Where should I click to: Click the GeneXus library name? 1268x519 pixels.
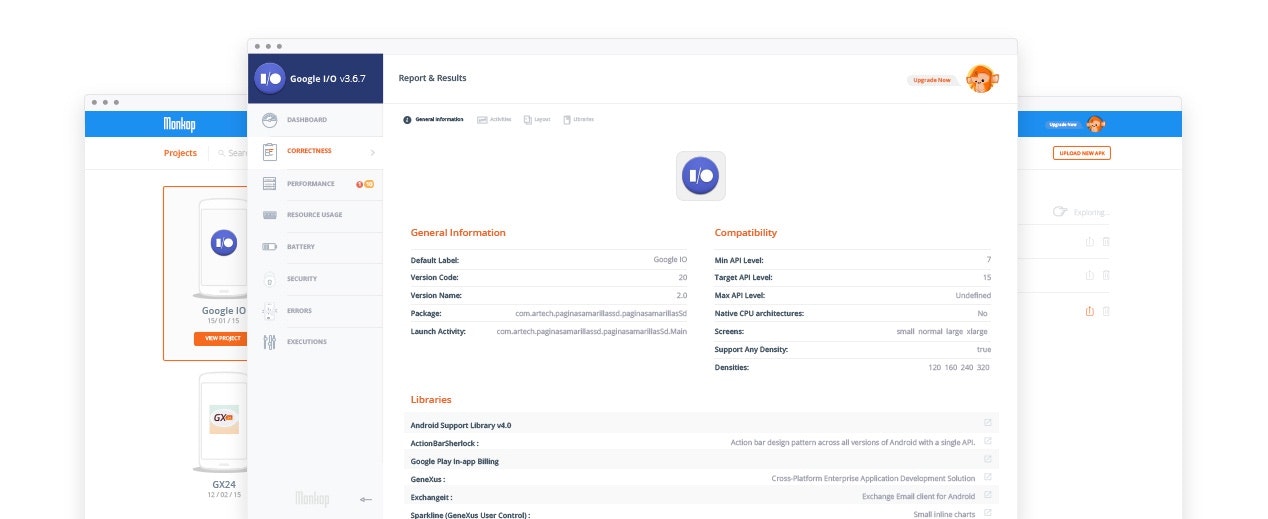(x=428, y=479)
